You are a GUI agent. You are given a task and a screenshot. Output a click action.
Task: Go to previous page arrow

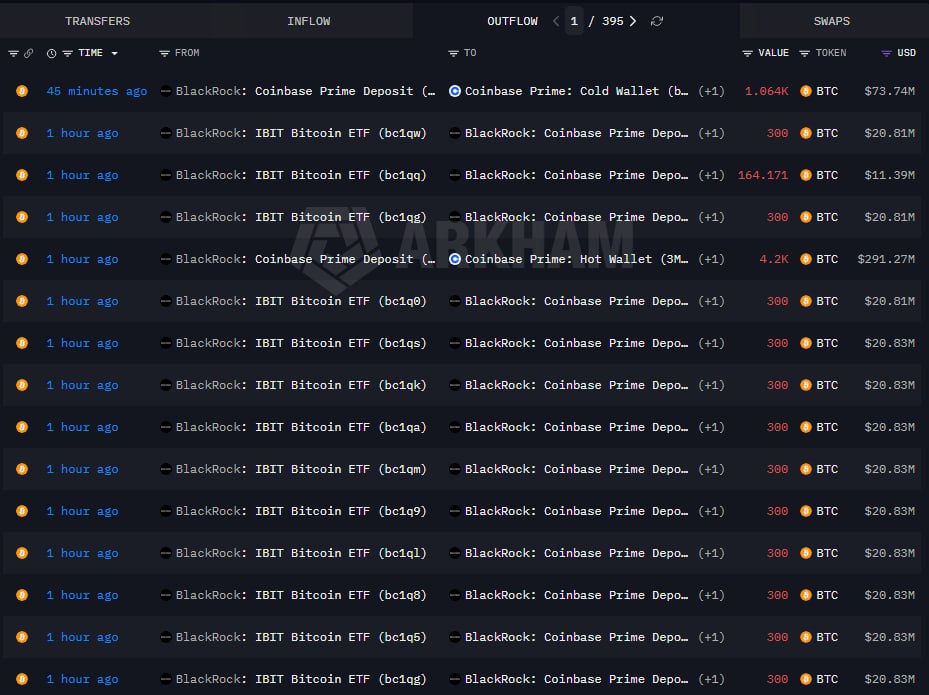(556, 21)
